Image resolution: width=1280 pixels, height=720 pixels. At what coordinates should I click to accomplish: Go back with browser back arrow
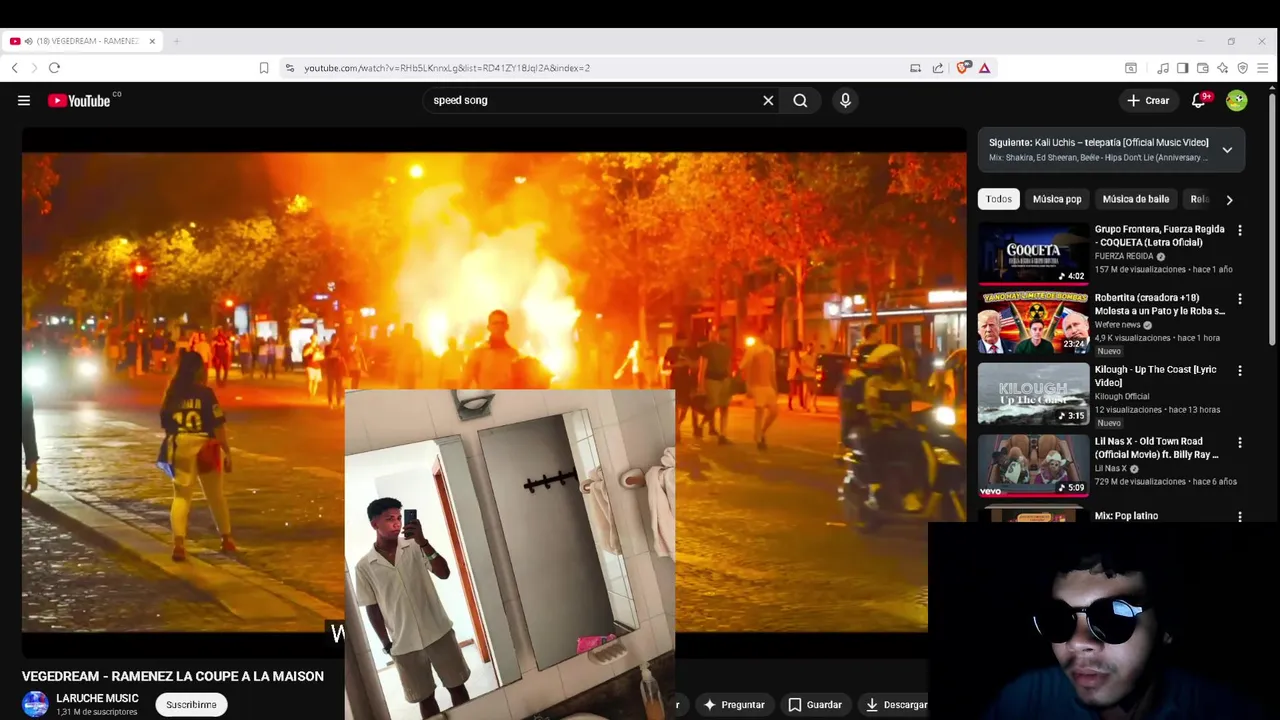point(14,68)
